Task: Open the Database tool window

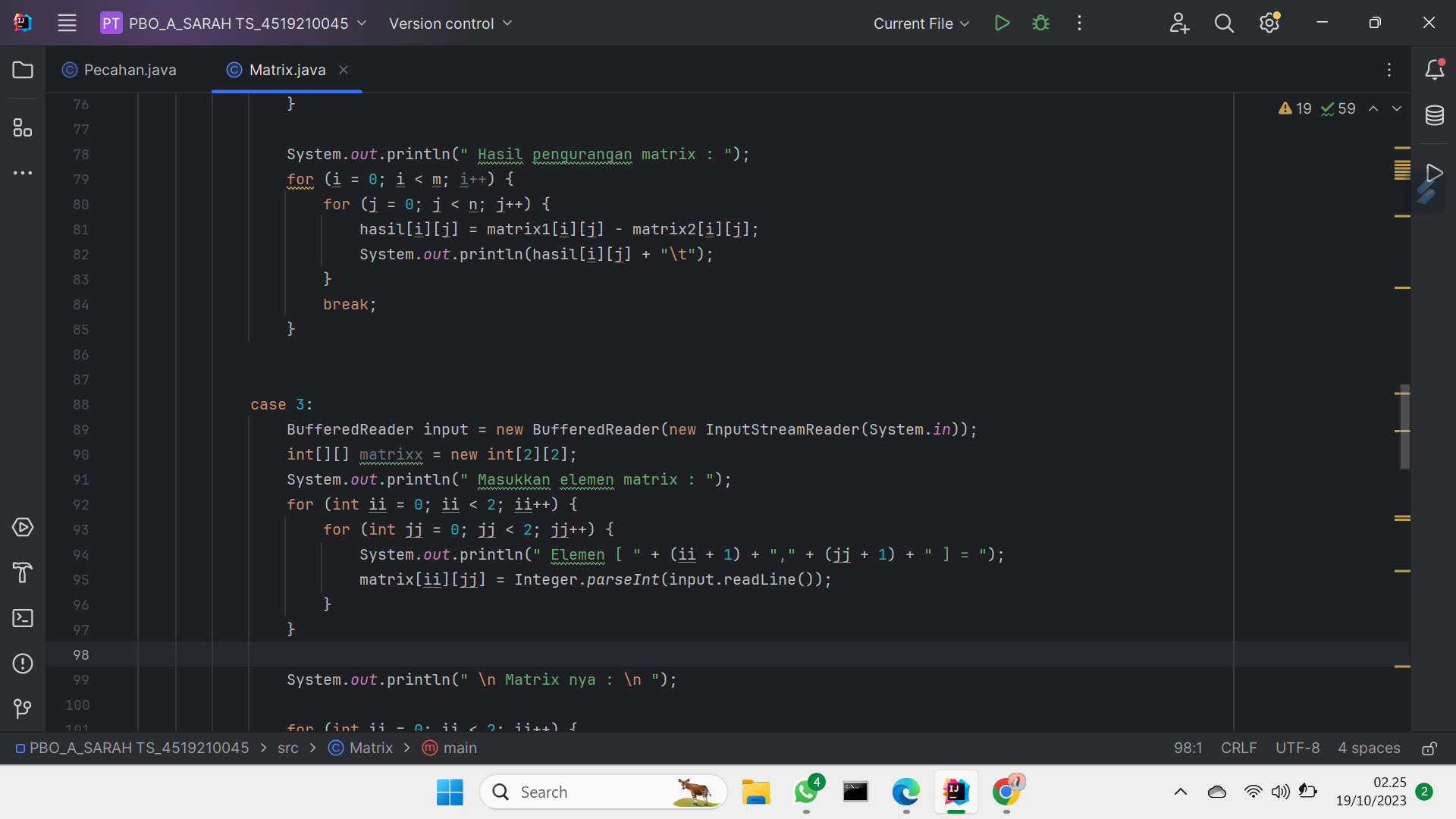Action: point(1436,115)
